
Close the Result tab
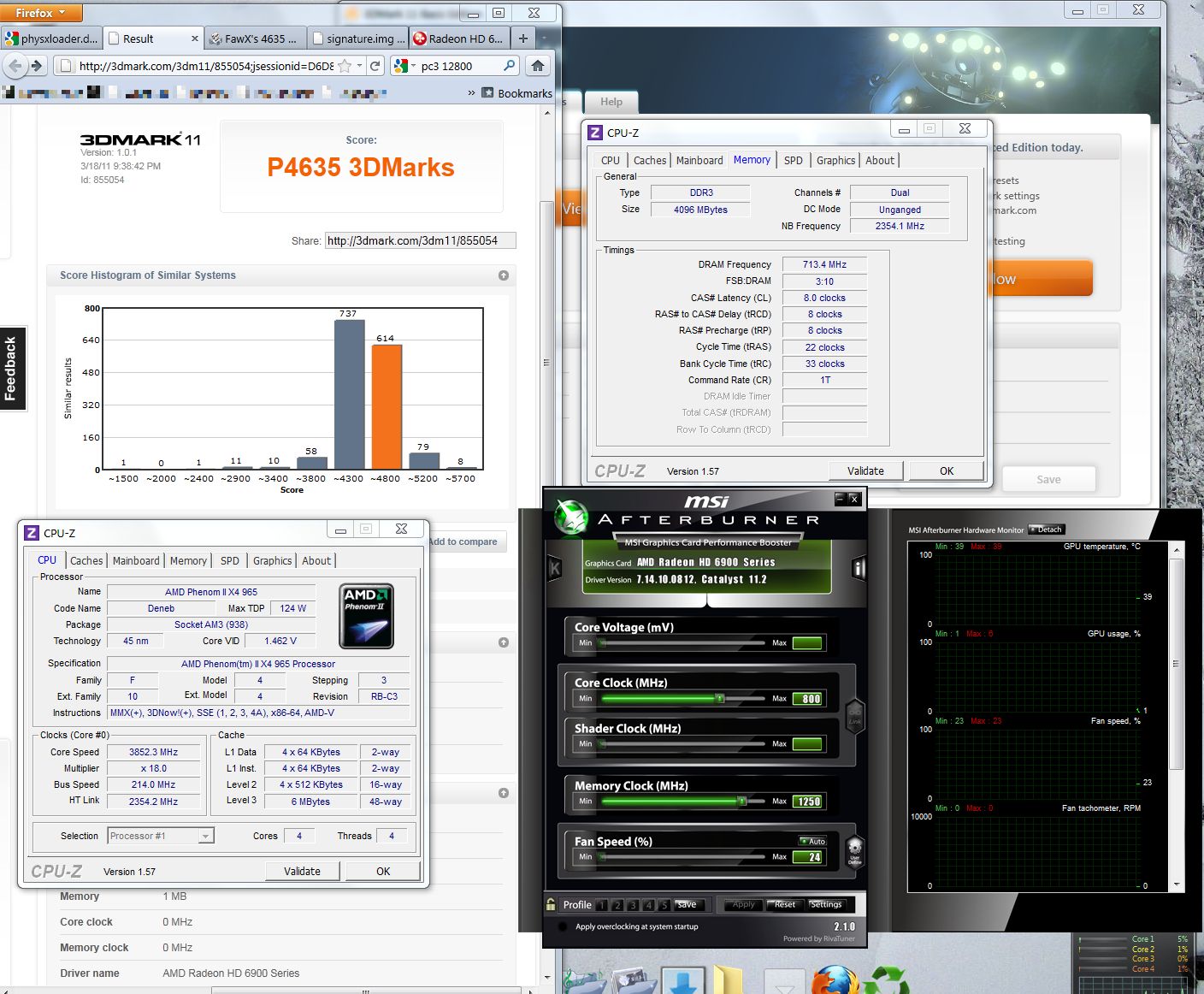coord(194,38)
